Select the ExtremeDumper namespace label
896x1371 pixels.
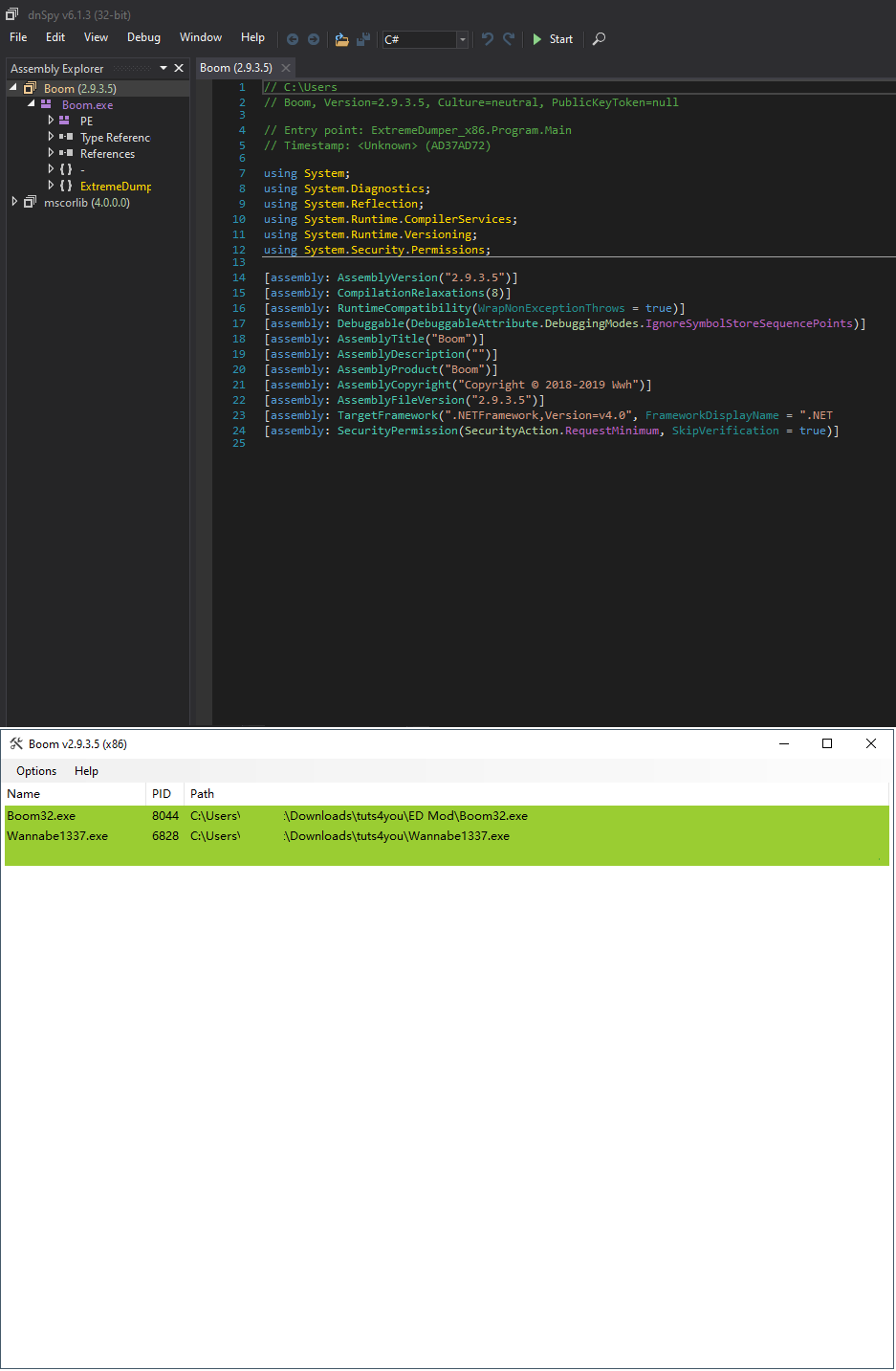pyautogui.click(x=116, y=187)
